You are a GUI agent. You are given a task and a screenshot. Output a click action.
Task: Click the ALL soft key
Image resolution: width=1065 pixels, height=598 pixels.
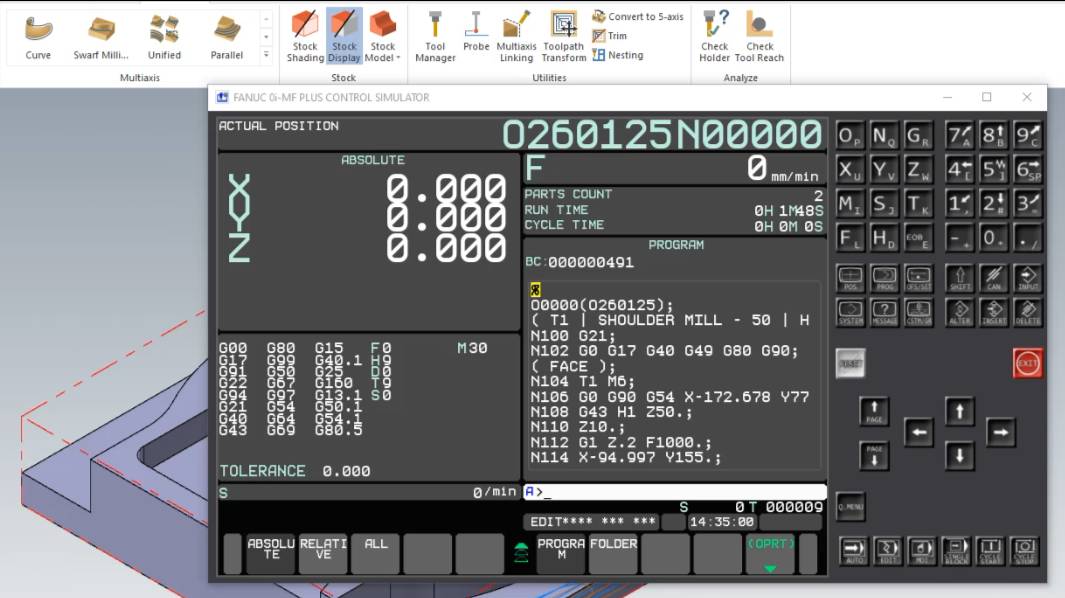pos(376,553)
